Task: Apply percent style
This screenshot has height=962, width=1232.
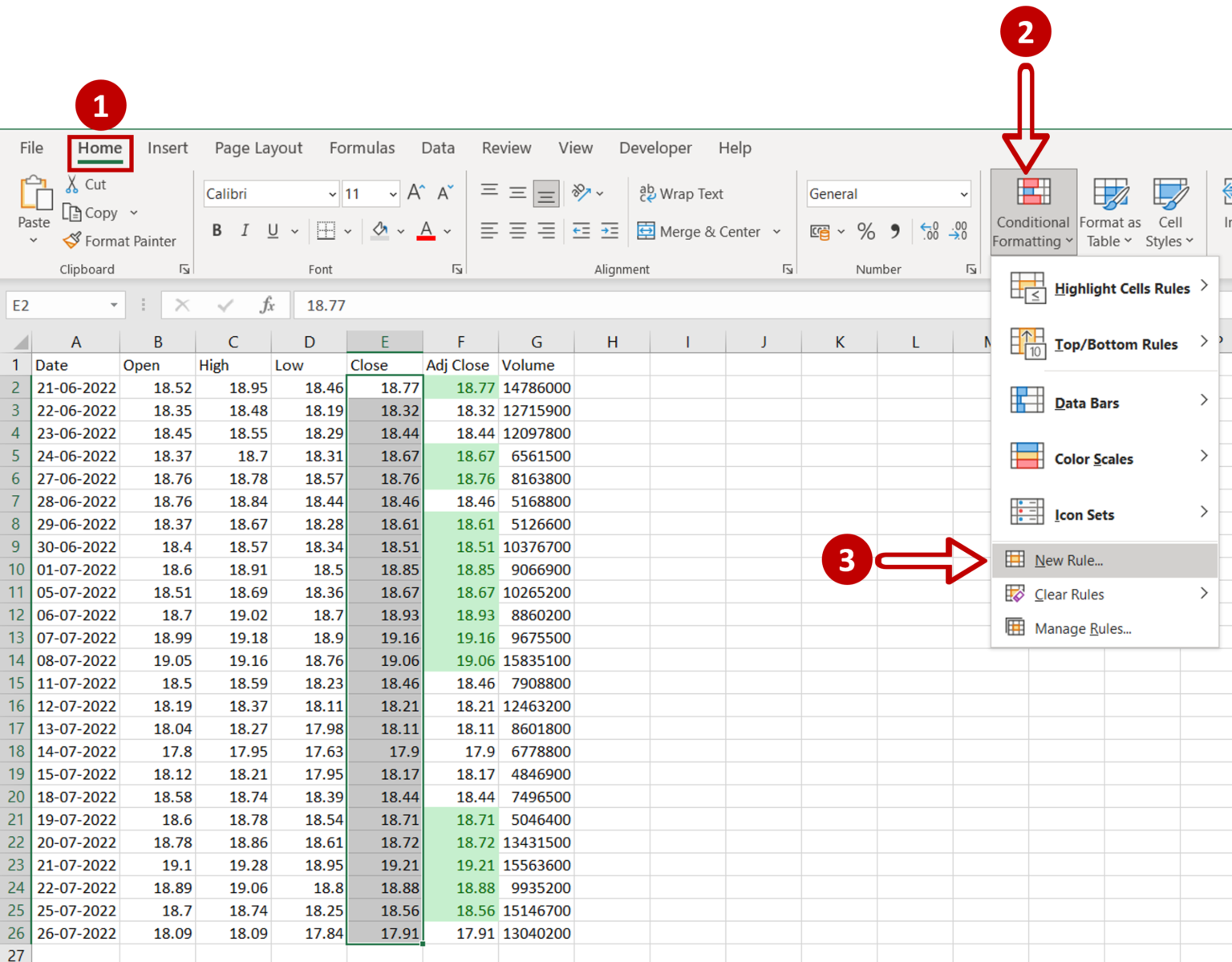Action: pyautogui.click(x=866, y=232)
